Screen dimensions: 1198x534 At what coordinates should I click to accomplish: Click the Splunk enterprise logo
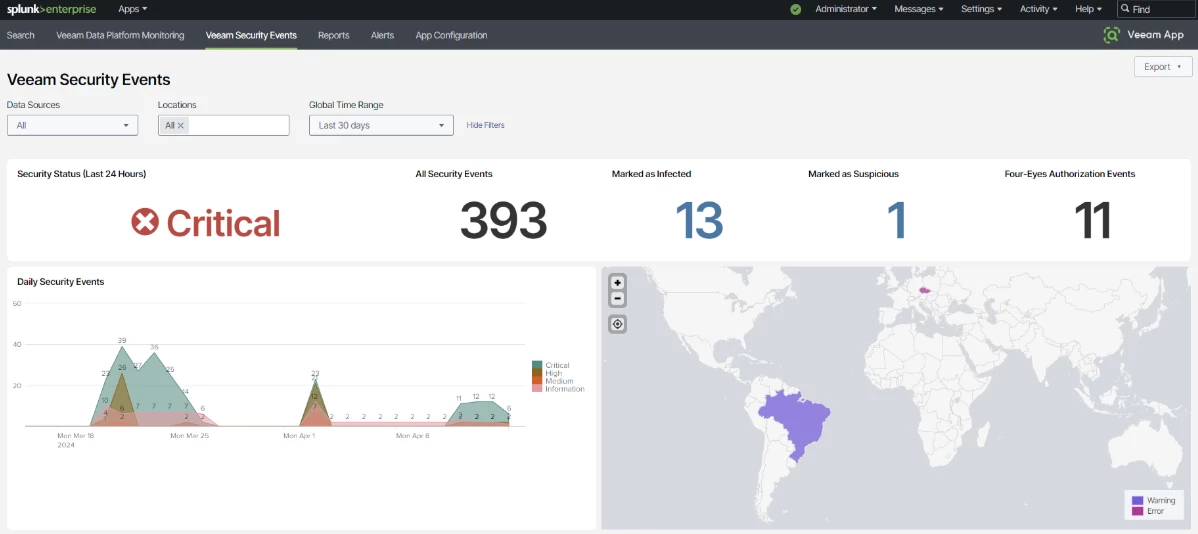coord(51,9)
